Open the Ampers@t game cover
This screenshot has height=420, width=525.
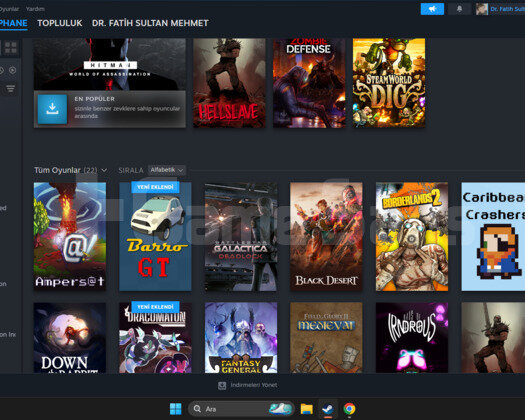tap(70, 236)
